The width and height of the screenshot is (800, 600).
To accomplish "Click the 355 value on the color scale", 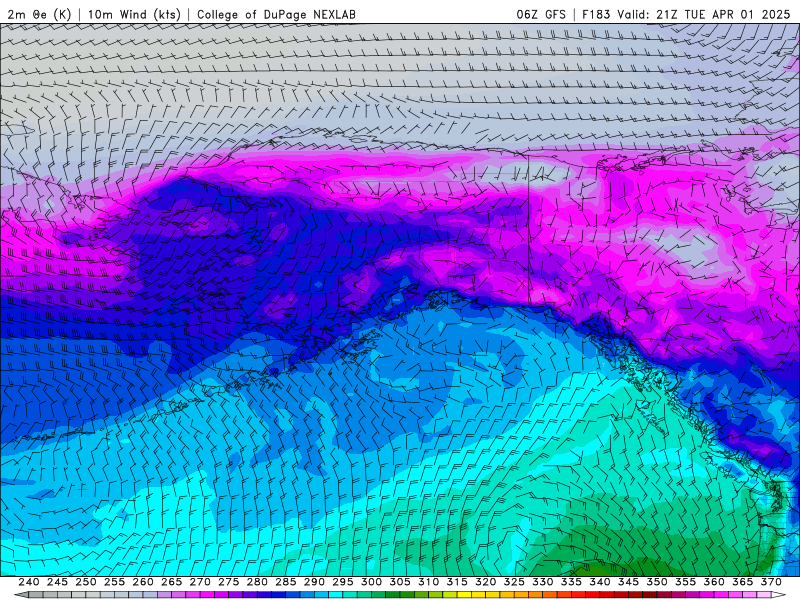I will tap(686, 582).
